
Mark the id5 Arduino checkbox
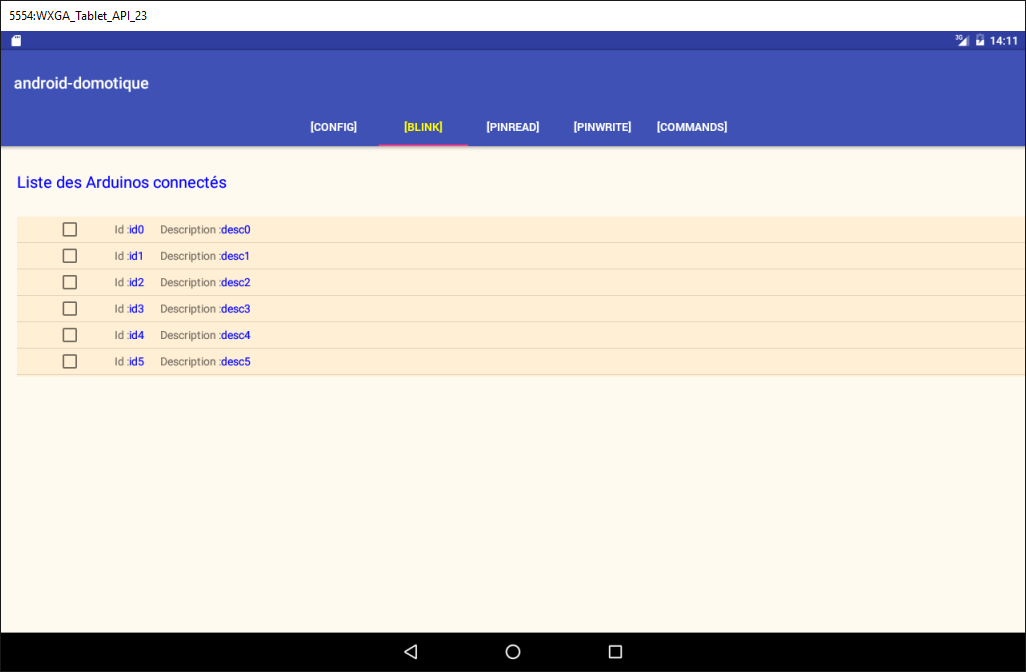(x=70, y=362)
